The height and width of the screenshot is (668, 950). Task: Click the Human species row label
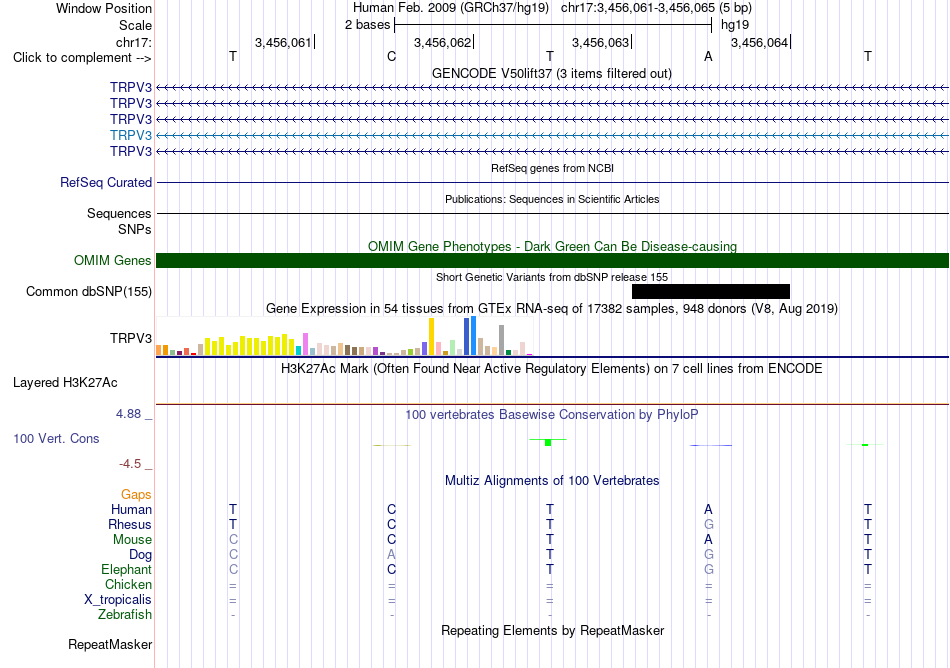131,509
